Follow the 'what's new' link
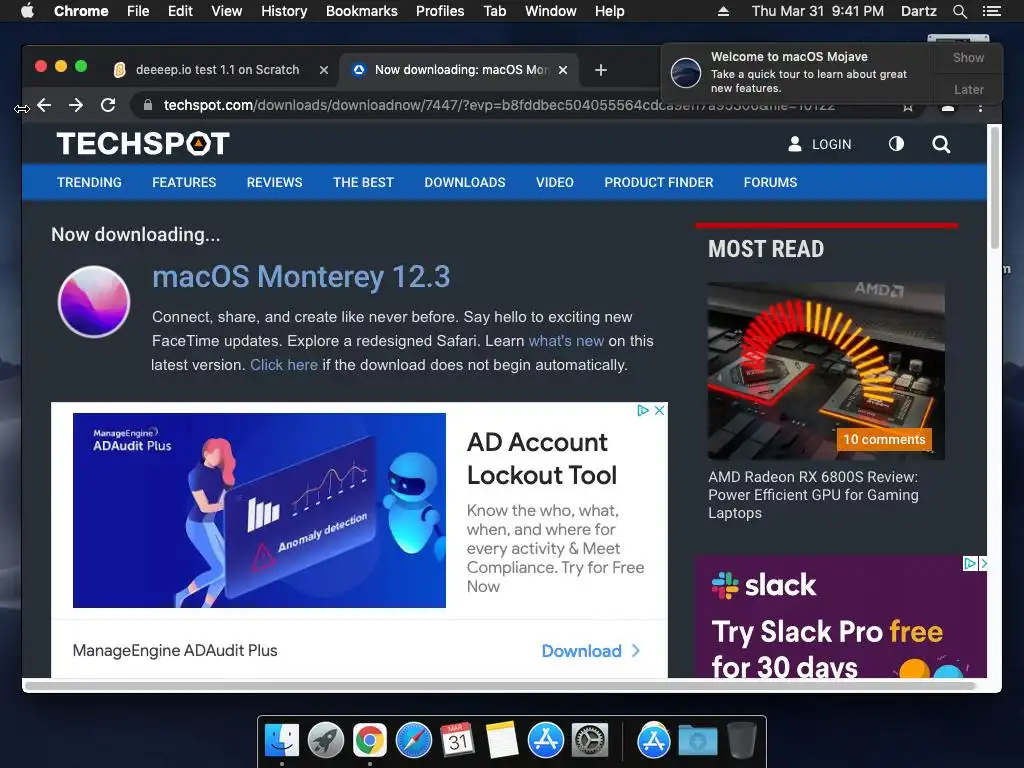The height and width of the screenshot is (768, 1024). click(x=566, y=341)
